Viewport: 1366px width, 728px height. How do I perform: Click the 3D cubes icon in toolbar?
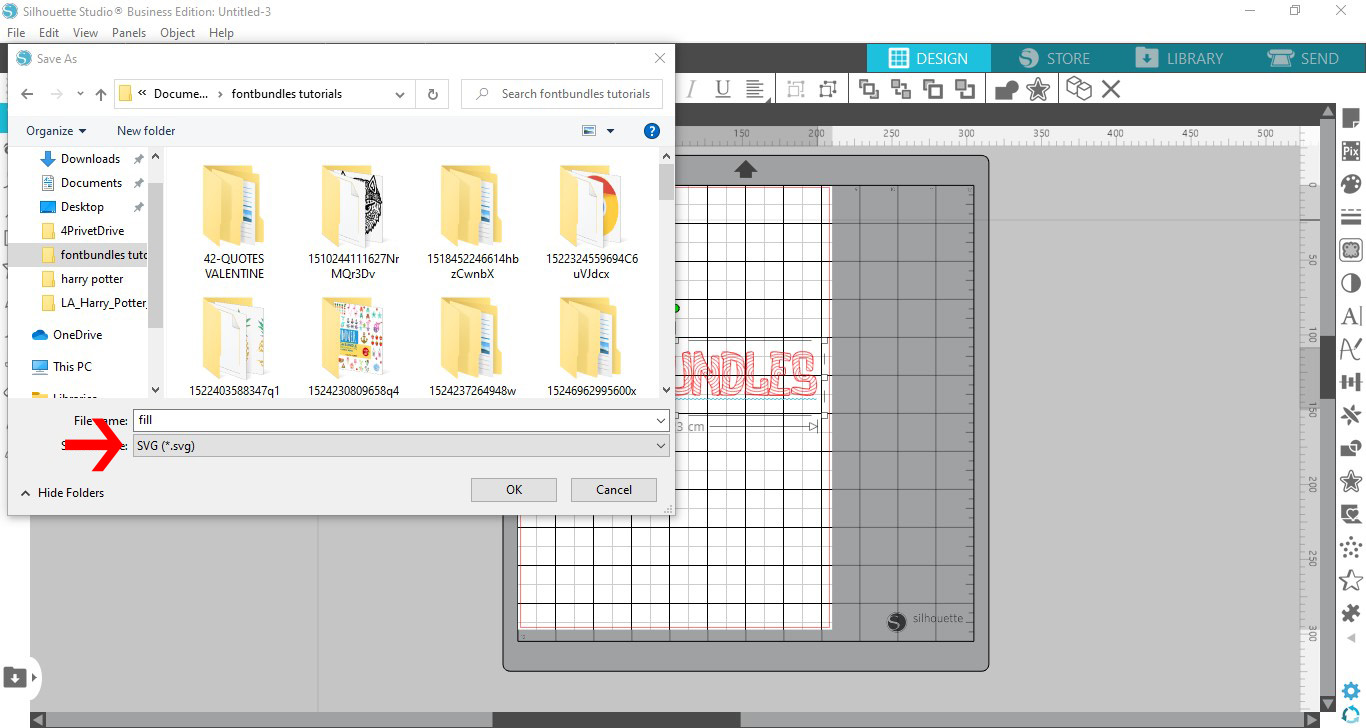(x=1079, y=89)
